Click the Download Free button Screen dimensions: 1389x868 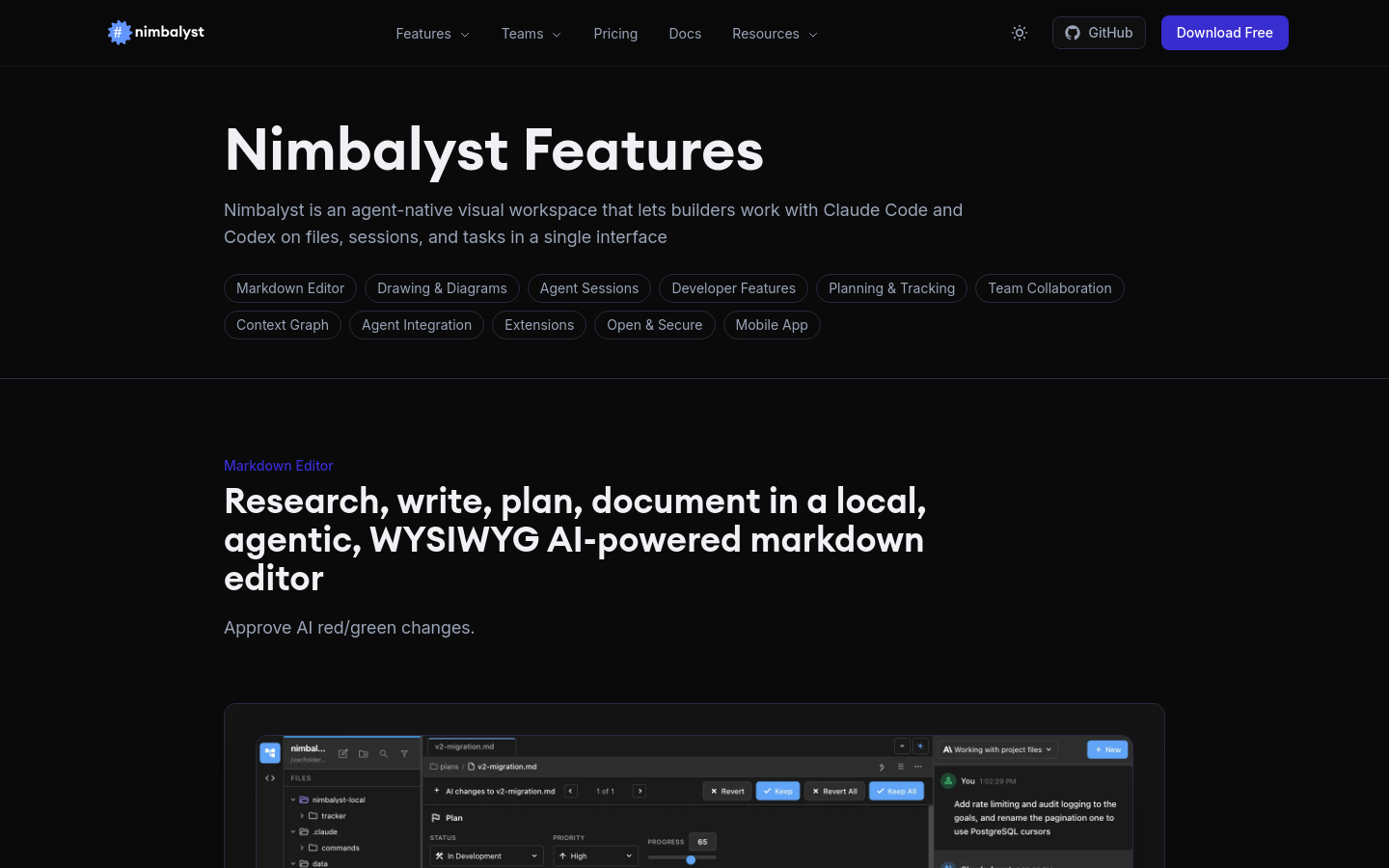1225,33
